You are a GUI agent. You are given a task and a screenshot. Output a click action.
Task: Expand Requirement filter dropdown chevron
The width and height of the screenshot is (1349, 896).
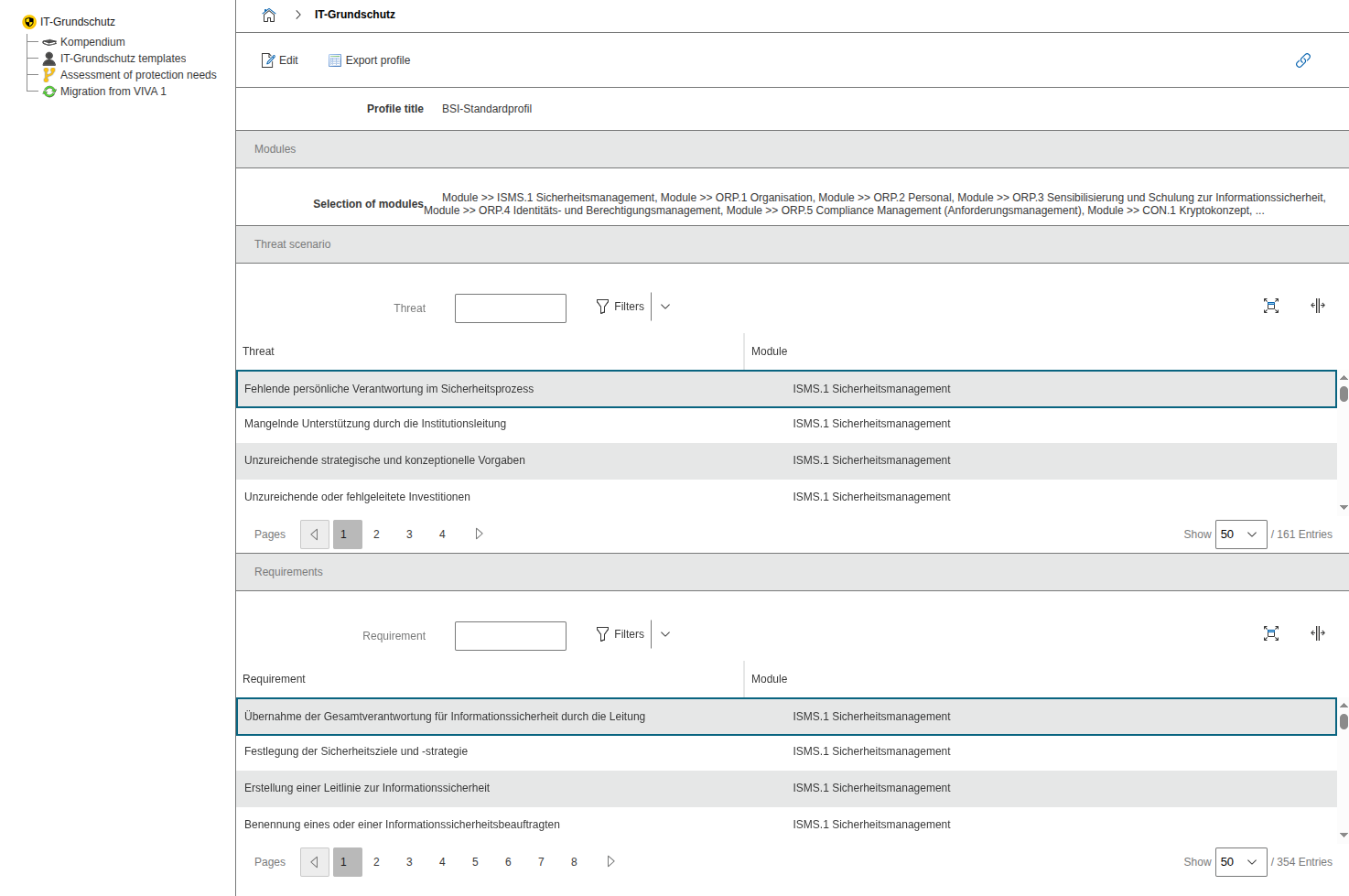[x=665, y=634]
